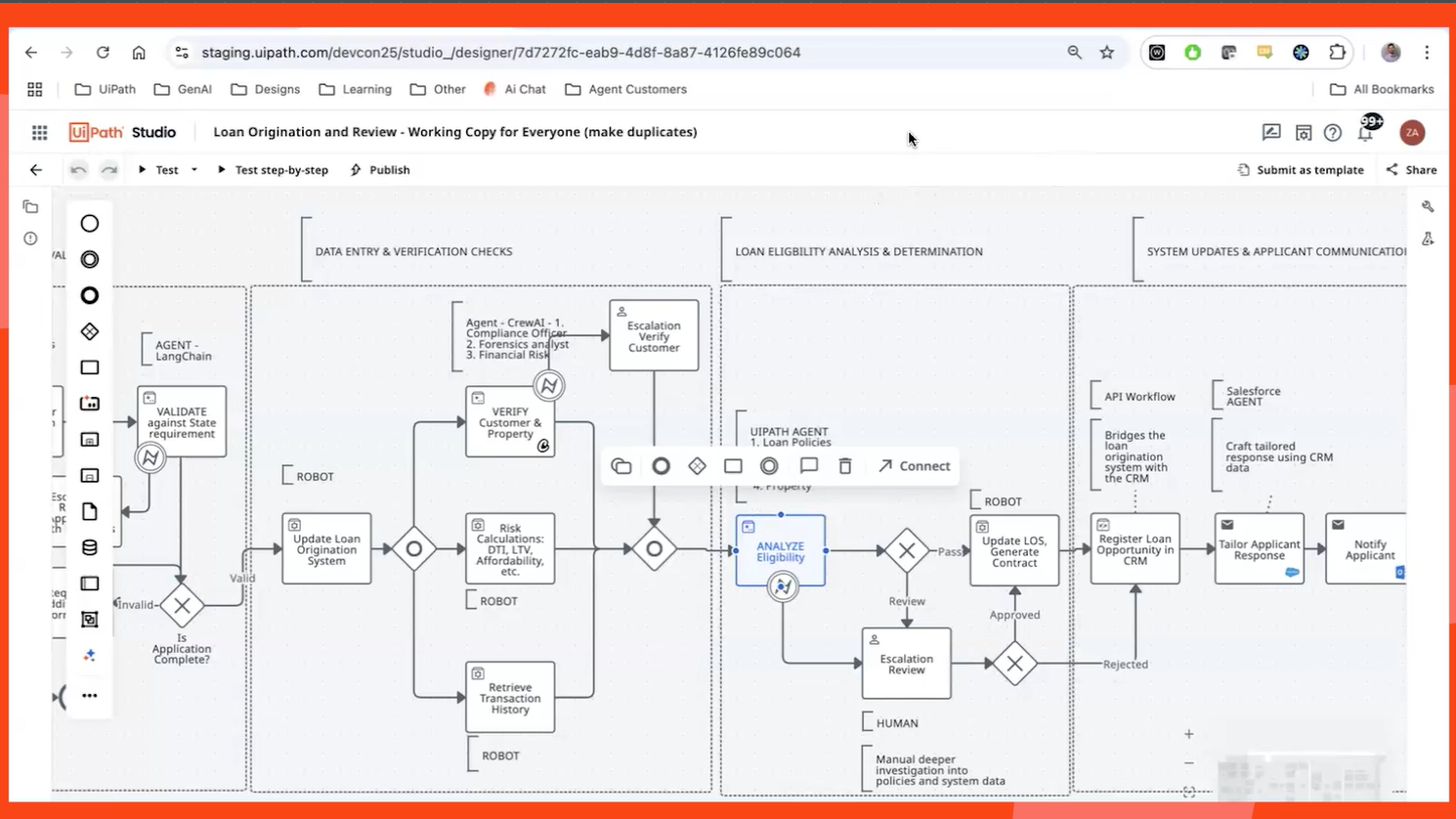Screen dimensions: 1456x819
Task: Open the project explorer panel icon
Action: pos(31,207)
